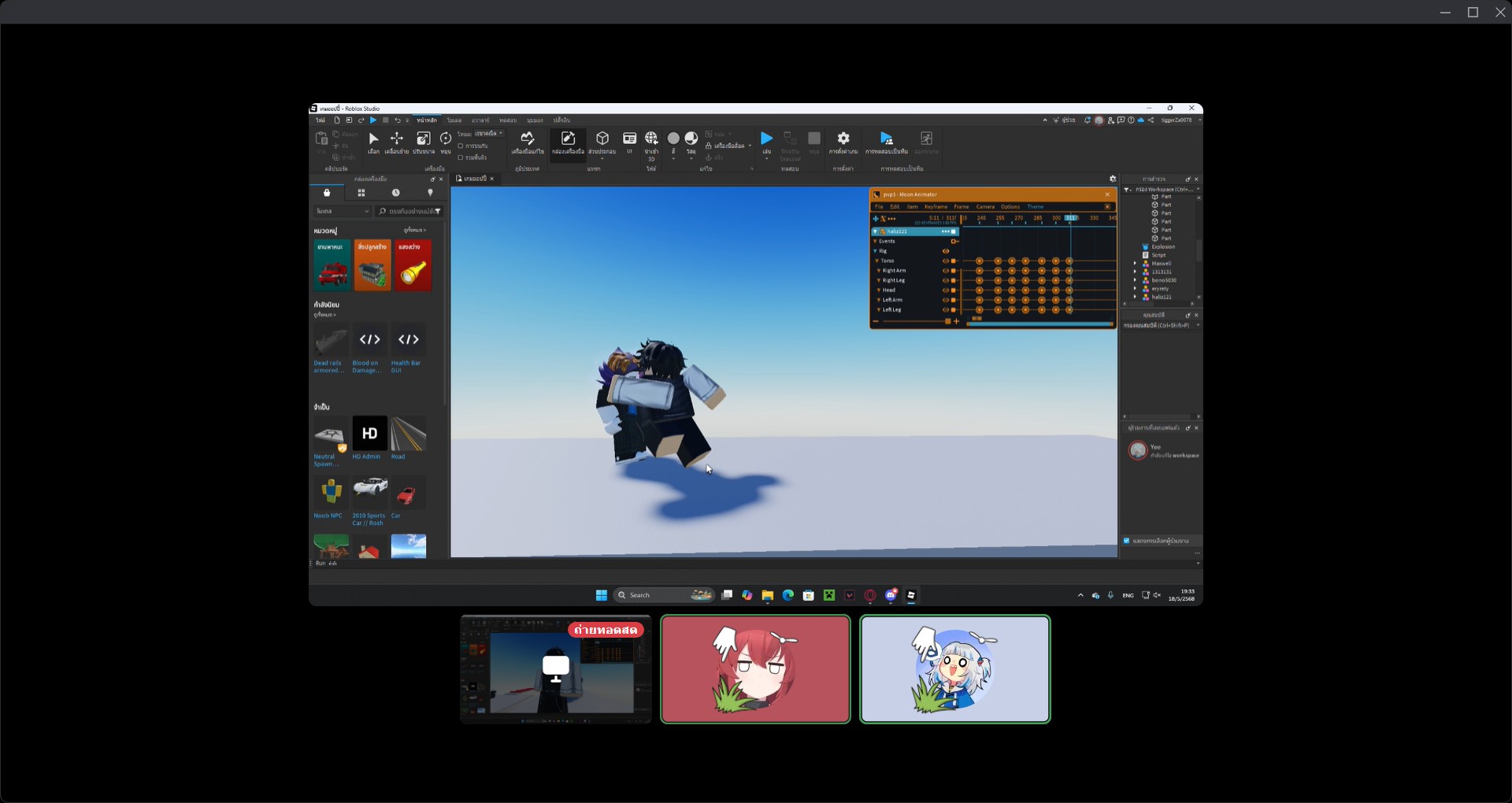Open the Terrain Editor tool
The height and width of the screenshot is (803, 1512).
(x=528, y=142)
